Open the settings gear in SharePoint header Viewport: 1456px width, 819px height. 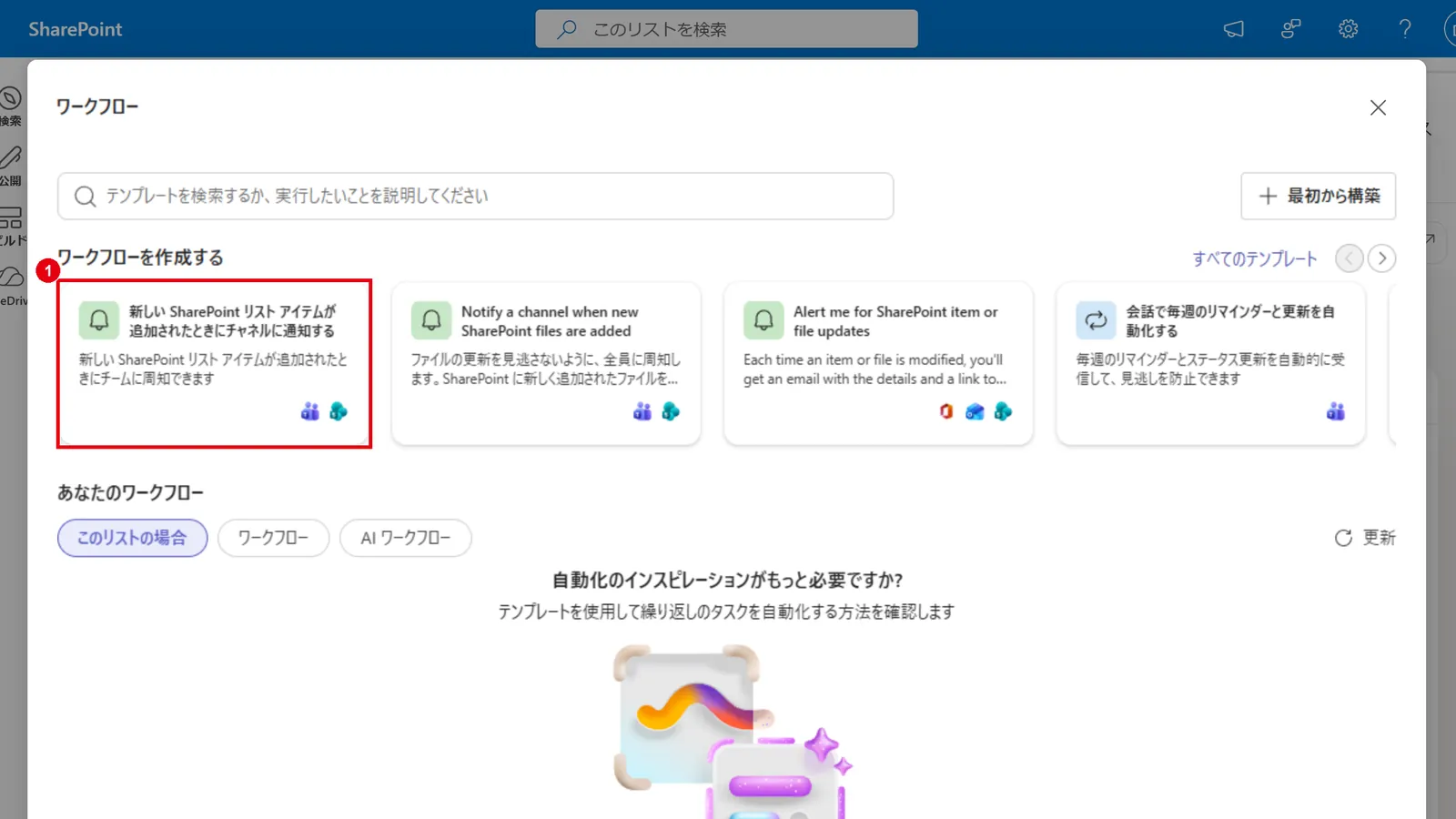(x=1348, y=29)
